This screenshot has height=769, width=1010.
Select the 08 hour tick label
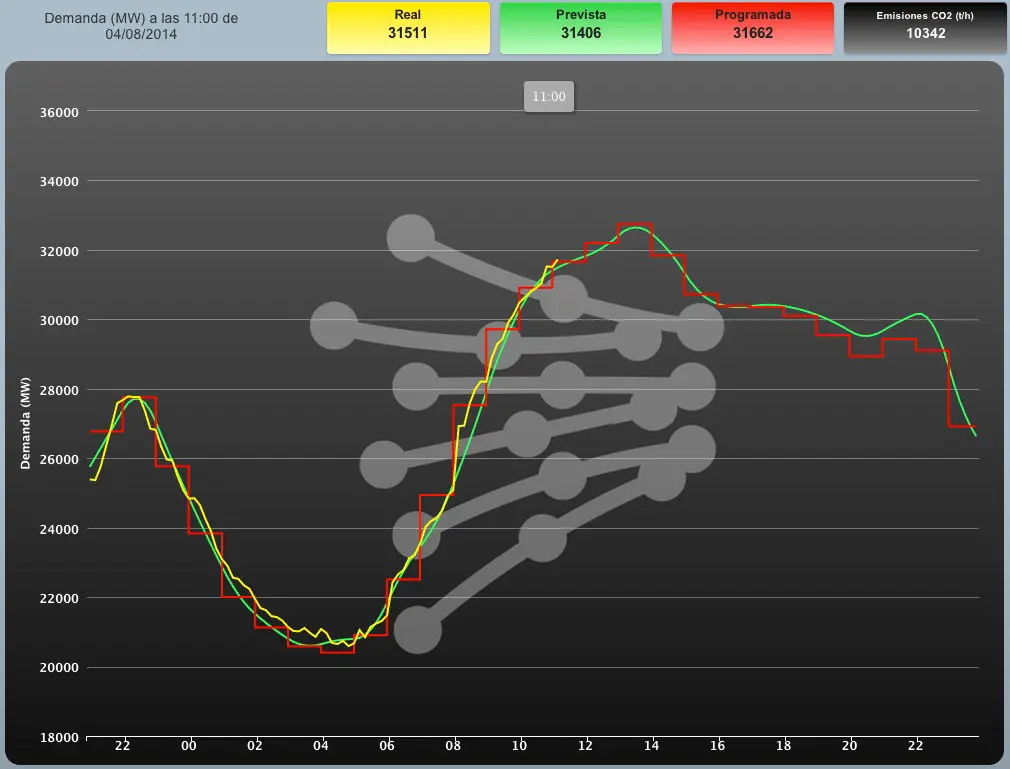coord(453,746)
